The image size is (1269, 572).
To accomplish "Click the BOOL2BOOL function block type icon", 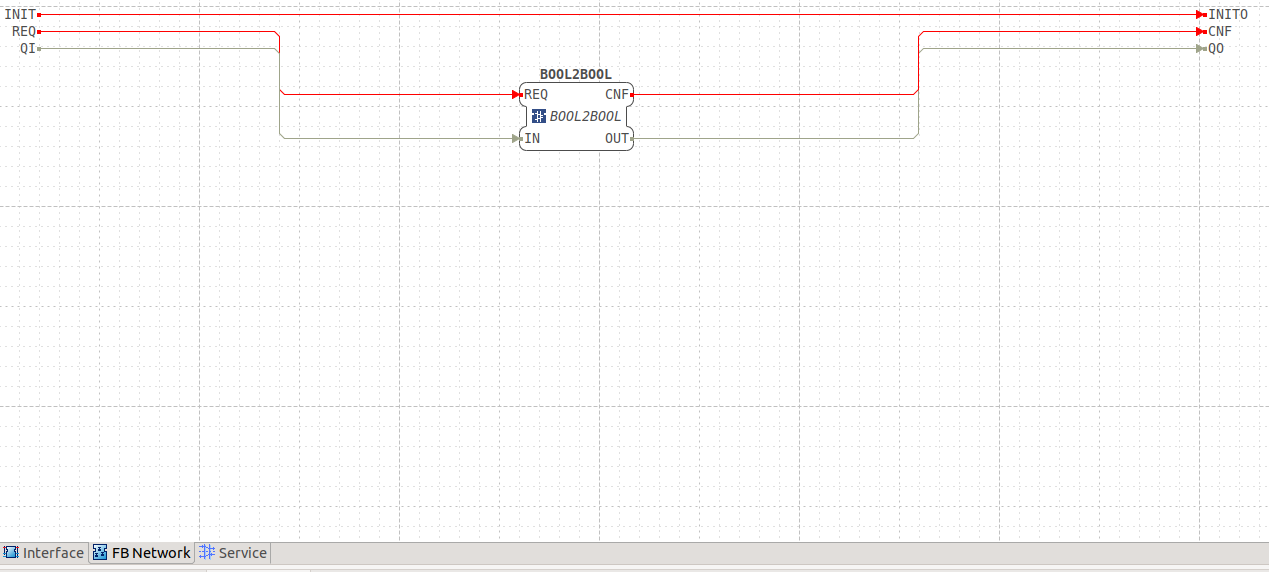I will click(x=539, y=116).
